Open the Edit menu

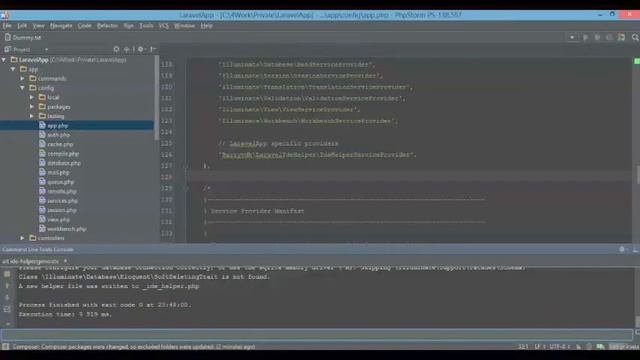pos(22,26)
